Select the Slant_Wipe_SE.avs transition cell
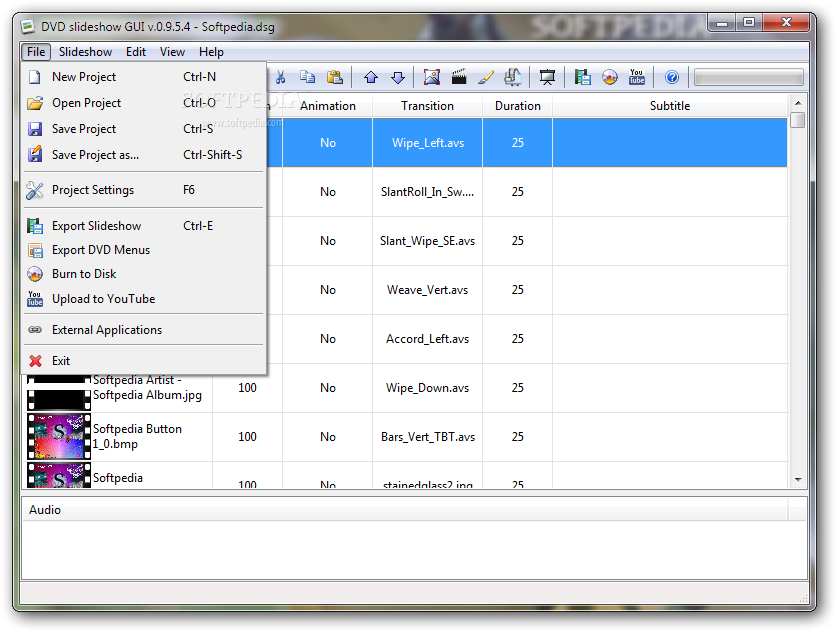The width and height of the screenshot is (837, 632). click(428, 241)
